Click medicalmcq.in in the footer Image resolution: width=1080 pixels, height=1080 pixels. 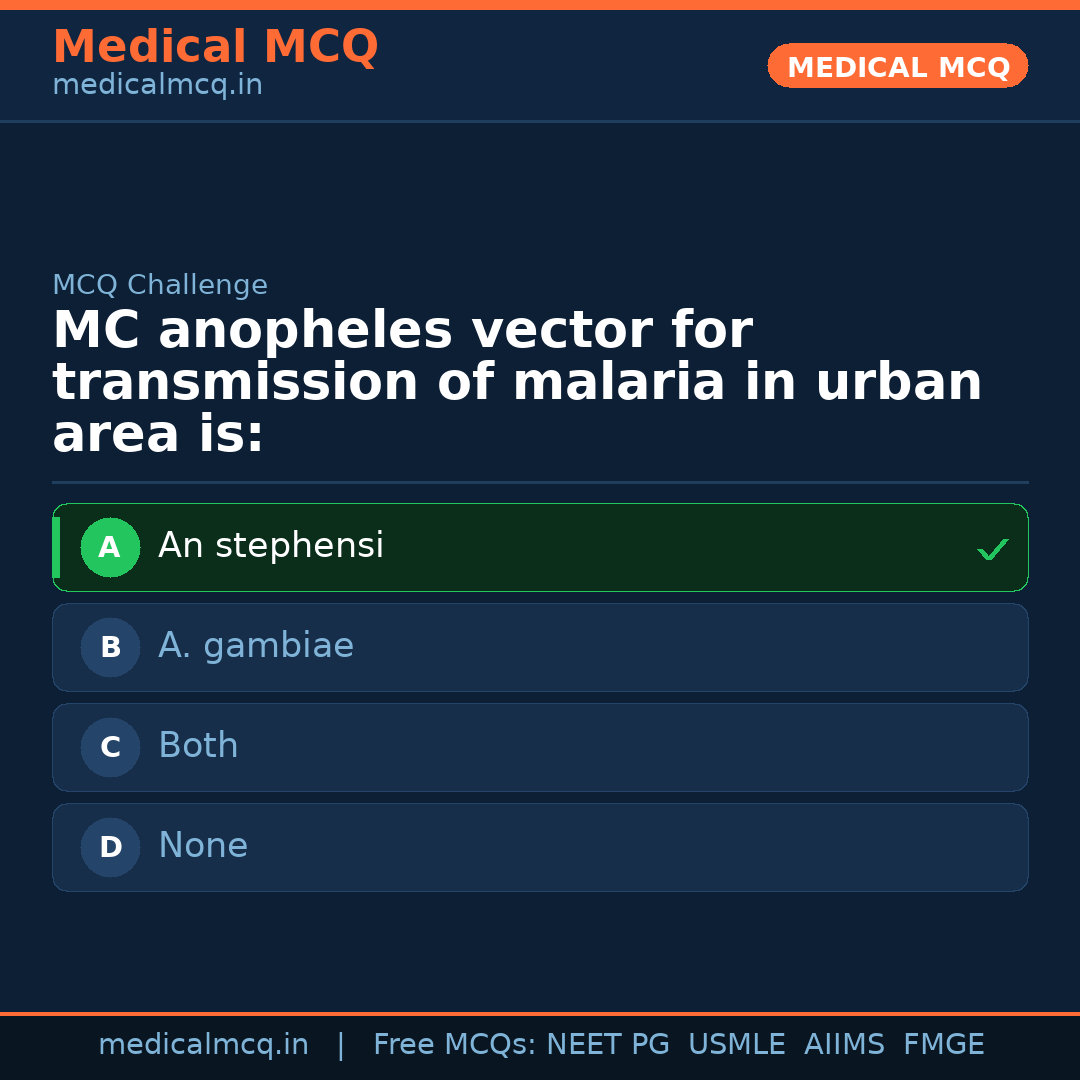[x=204, y=1043]
